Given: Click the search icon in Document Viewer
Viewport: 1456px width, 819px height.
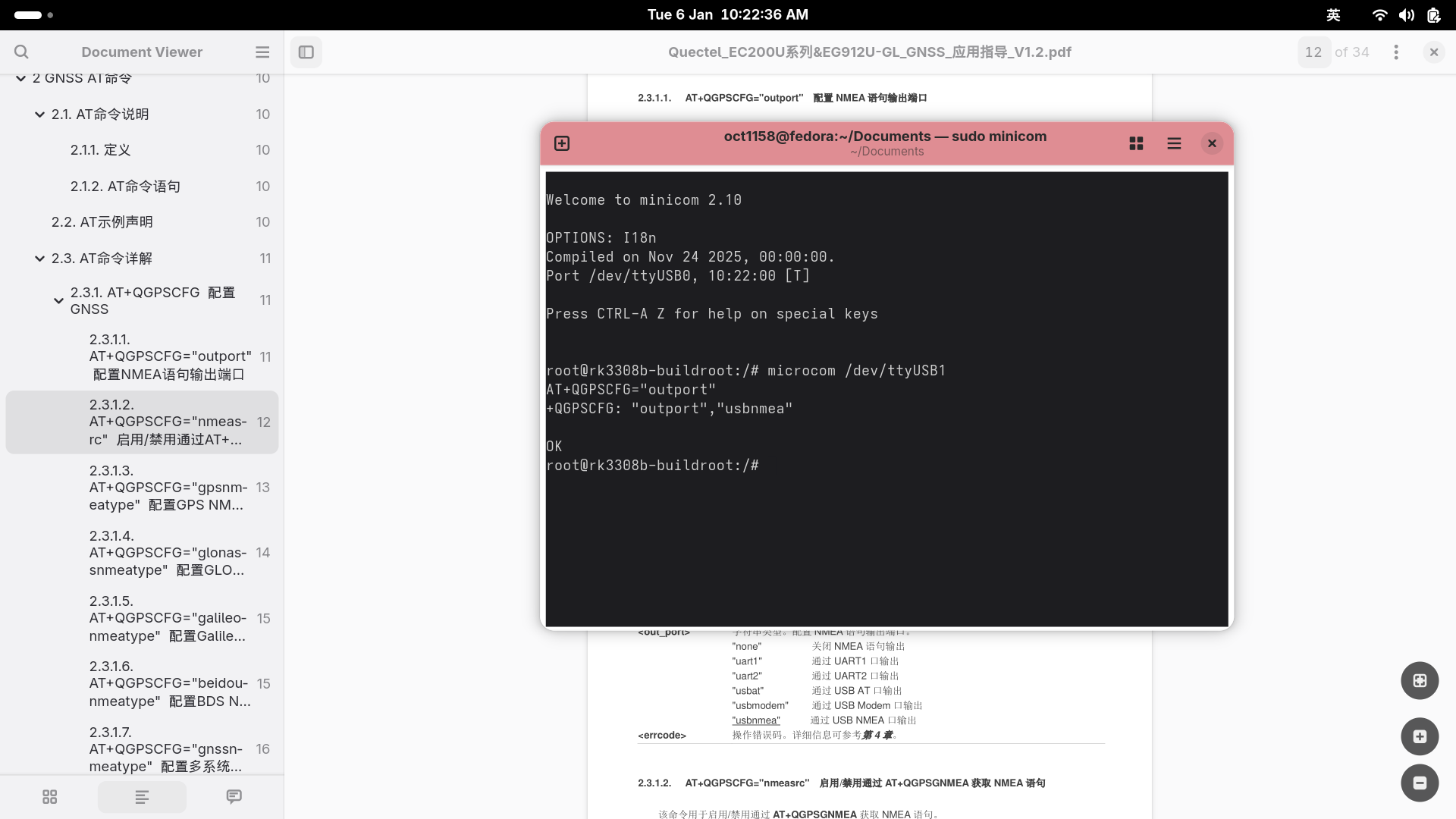Looking at the screenshot, I should point(21,52).
